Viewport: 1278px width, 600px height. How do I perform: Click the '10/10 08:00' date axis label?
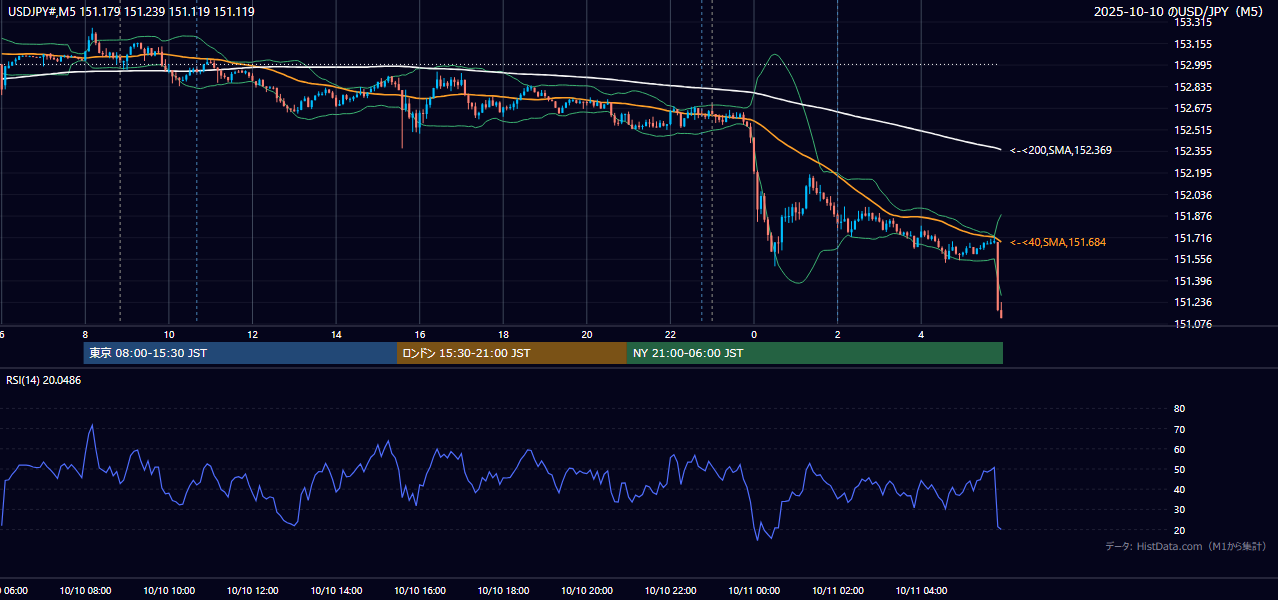pyautogui.click(x=85, y=591)
